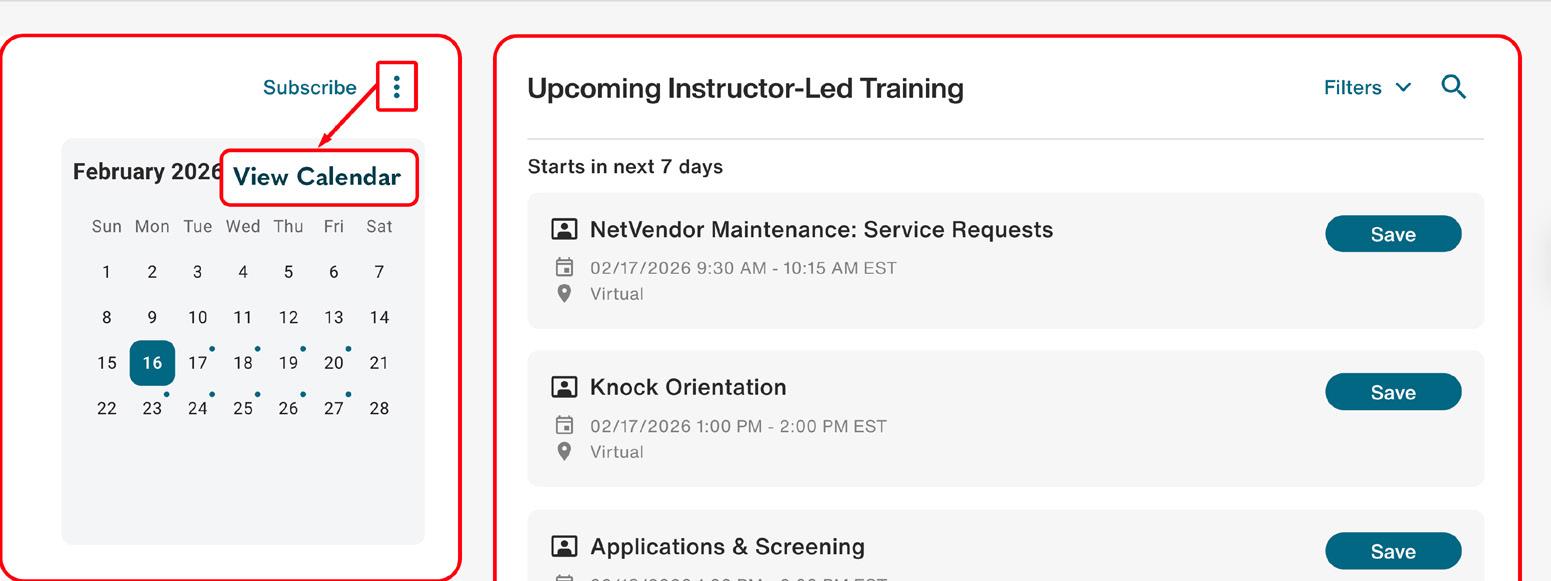The height and width of the screenshot is (581, 1551).
Task: Open the three-dot calendar options menu
Action: coord(397,88)
